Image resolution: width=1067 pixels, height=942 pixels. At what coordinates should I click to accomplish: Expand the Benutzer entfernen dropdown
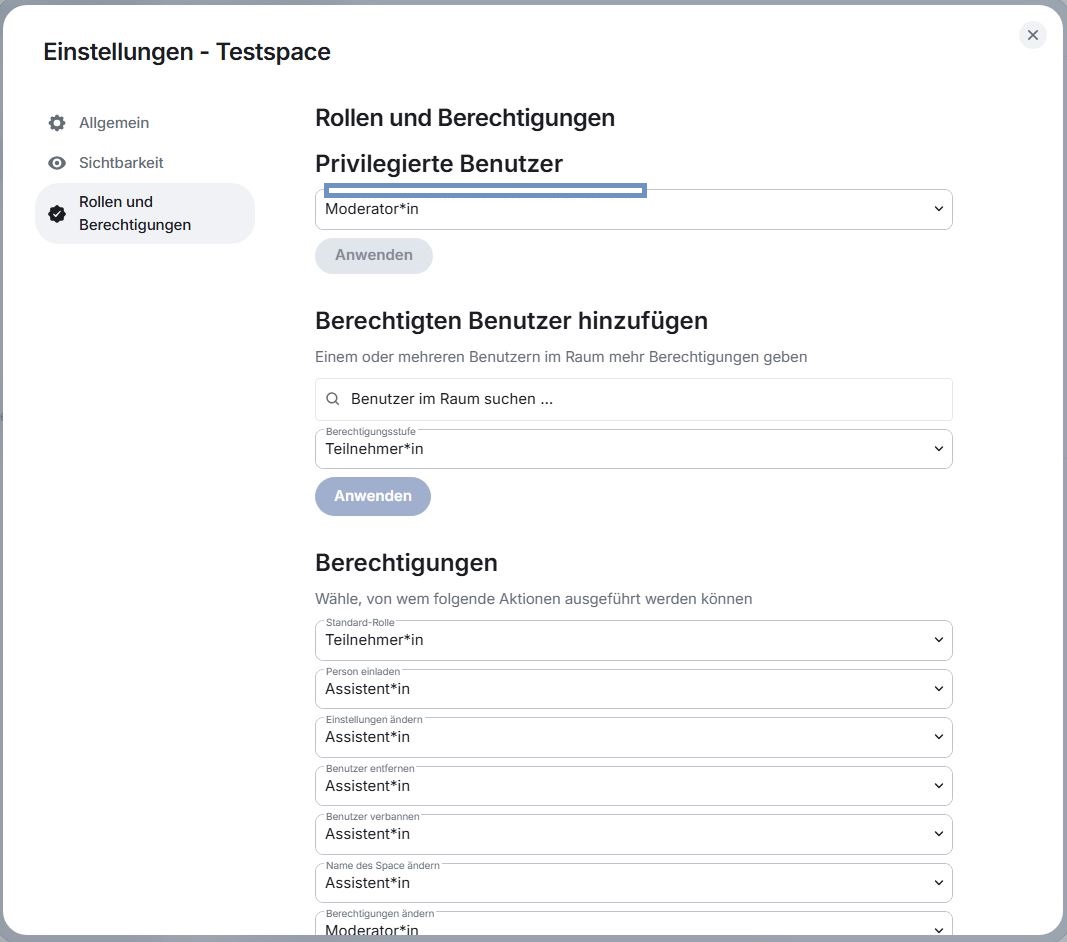tap(634, 786)
